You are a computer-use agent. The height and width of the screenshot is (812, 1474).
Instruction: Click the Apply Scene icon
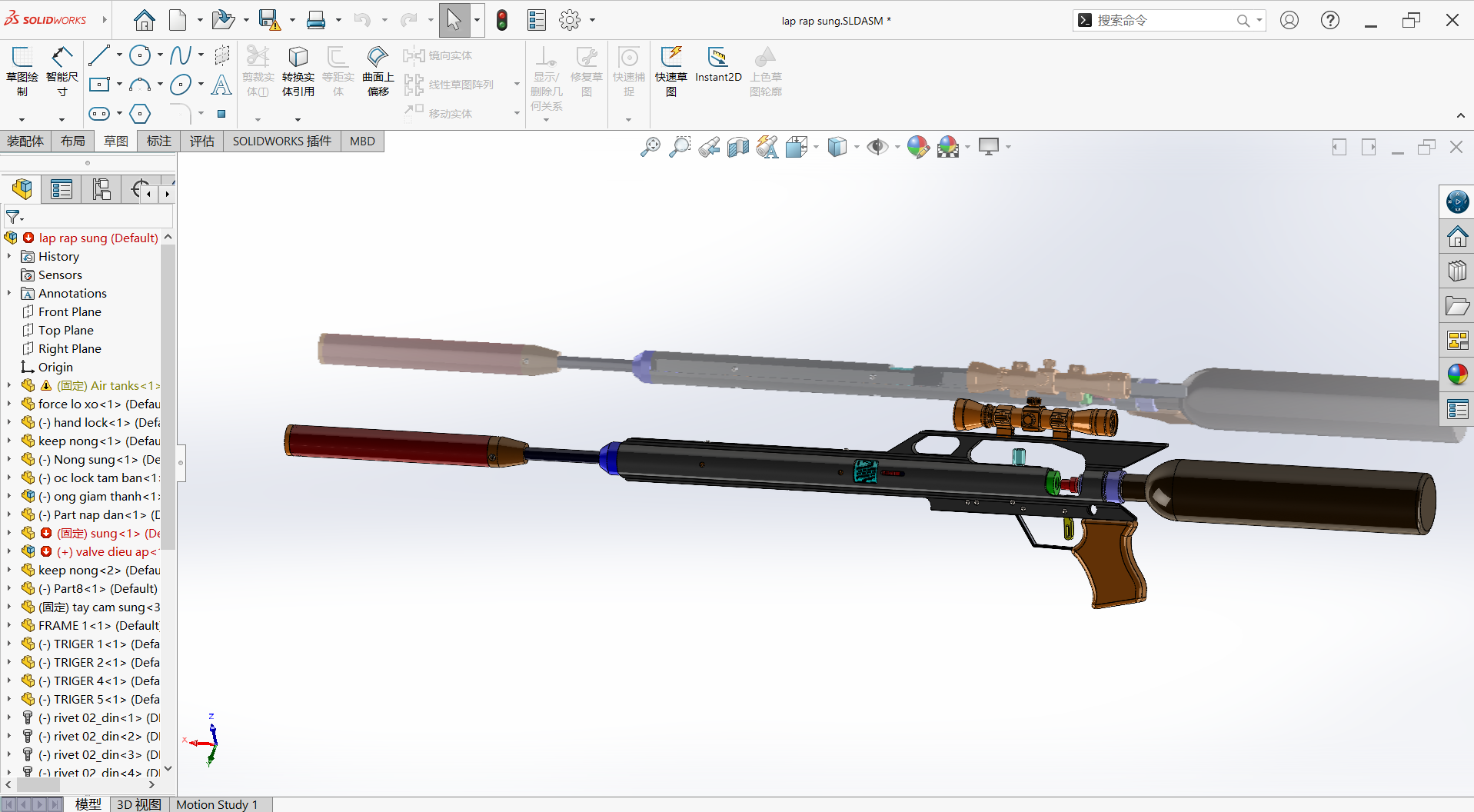click(948, 147)
